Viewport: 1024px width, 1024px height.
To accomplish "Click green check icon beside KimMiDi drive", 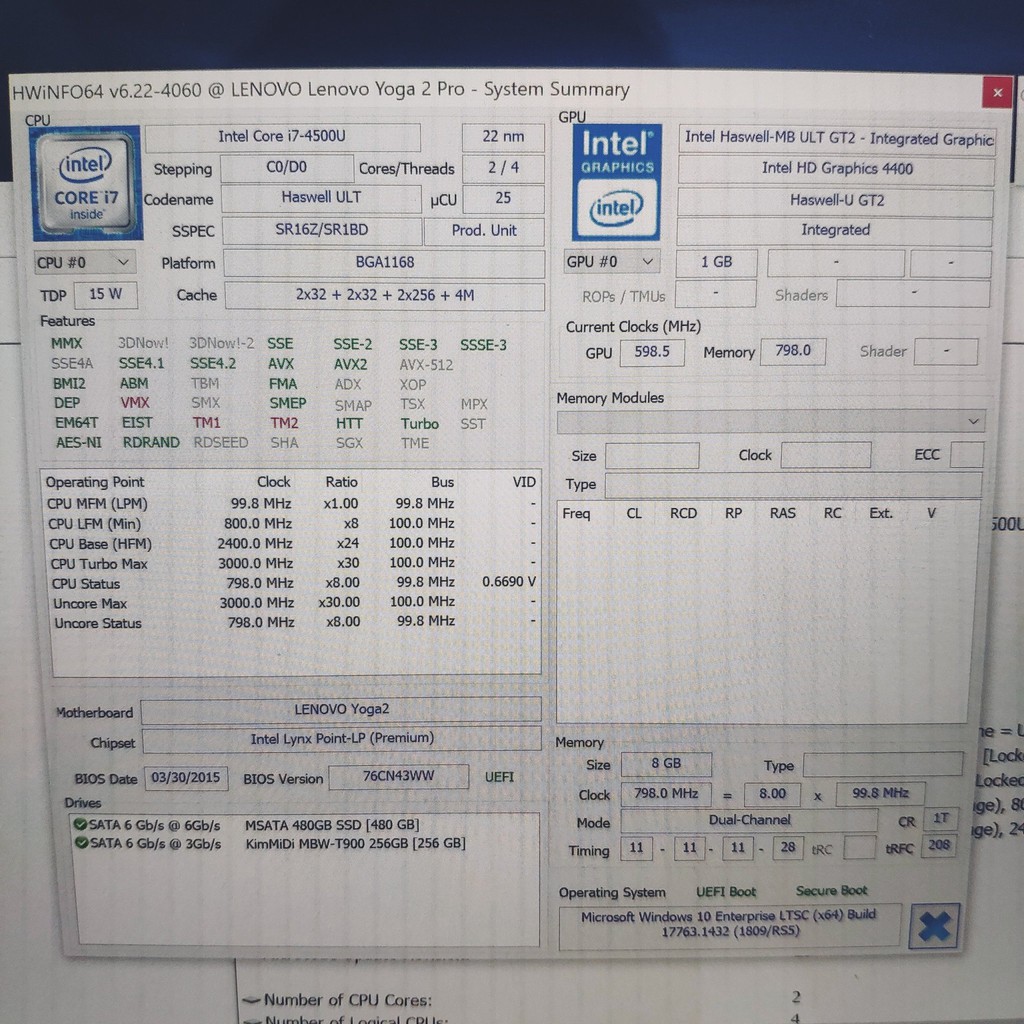I will click(x=79, y=844).
